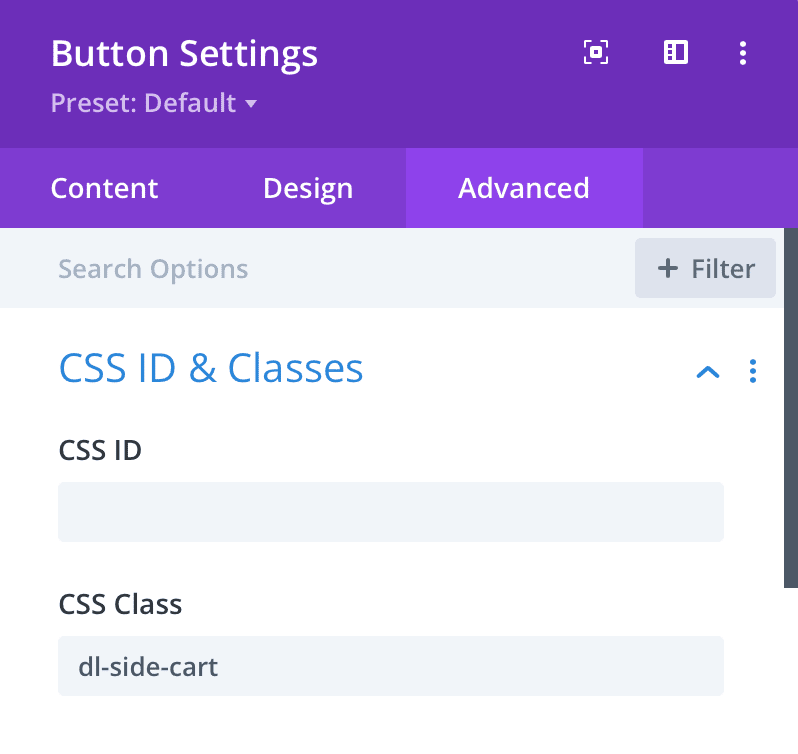Image resolution: width=798 pixels, height=754 pixels.
Task: Click the plus icon beside Filter
Action: (668, 268)
